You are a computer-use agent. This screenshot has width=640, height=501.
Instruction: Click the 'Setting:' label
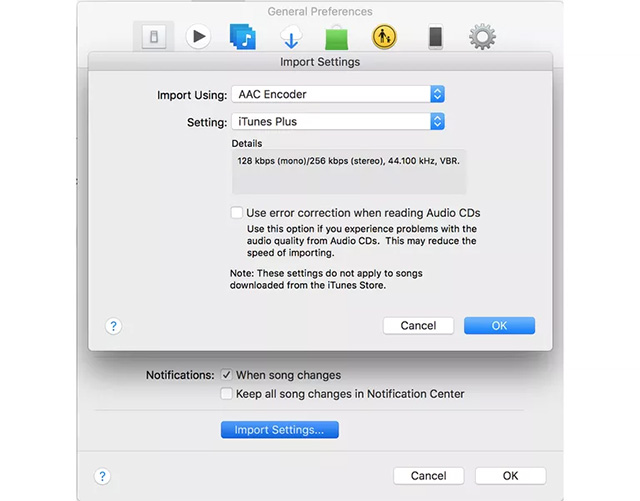click(x=207, y=122)
